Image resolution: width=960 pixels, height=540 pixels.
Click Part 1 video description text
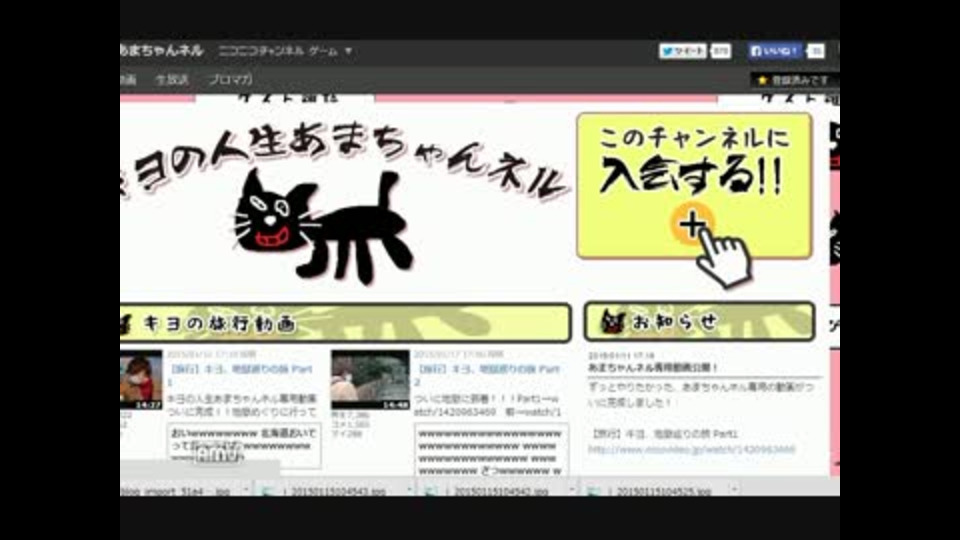tap(242, 405)
